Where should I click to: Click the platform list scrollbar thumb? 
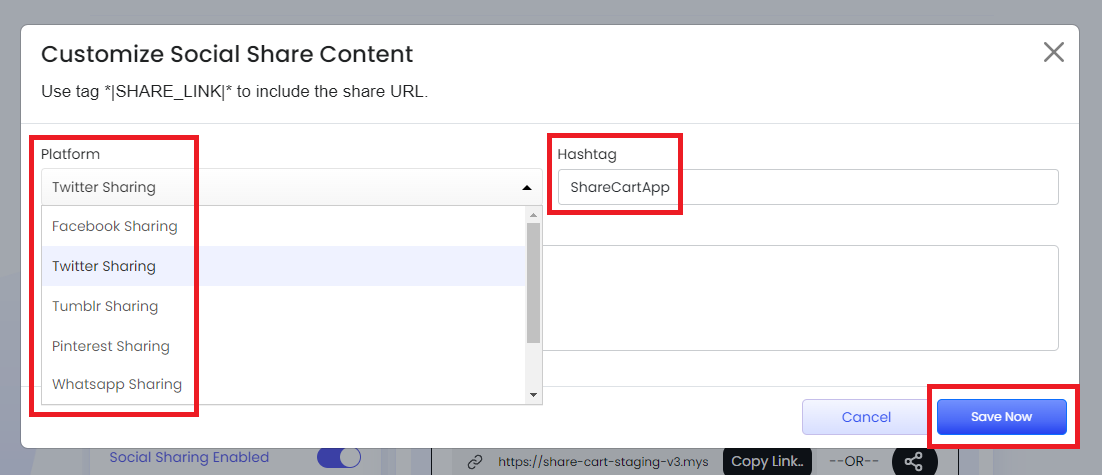(x=533, y=283)
